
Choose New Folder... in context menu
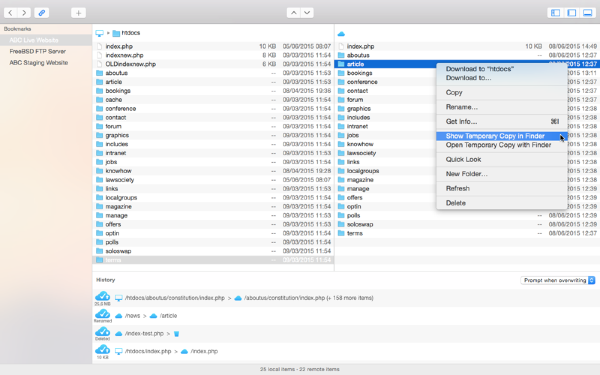pyautogui.click(x=502, y=174)
